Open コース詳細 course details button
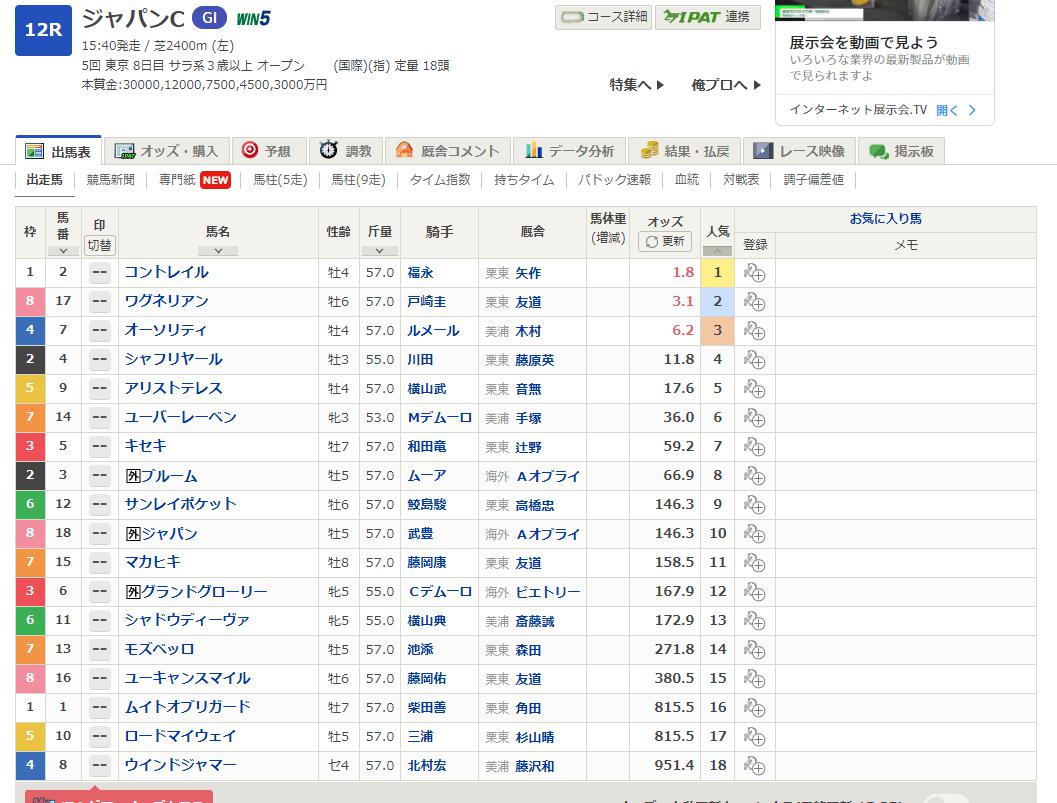 coord(603,17)
